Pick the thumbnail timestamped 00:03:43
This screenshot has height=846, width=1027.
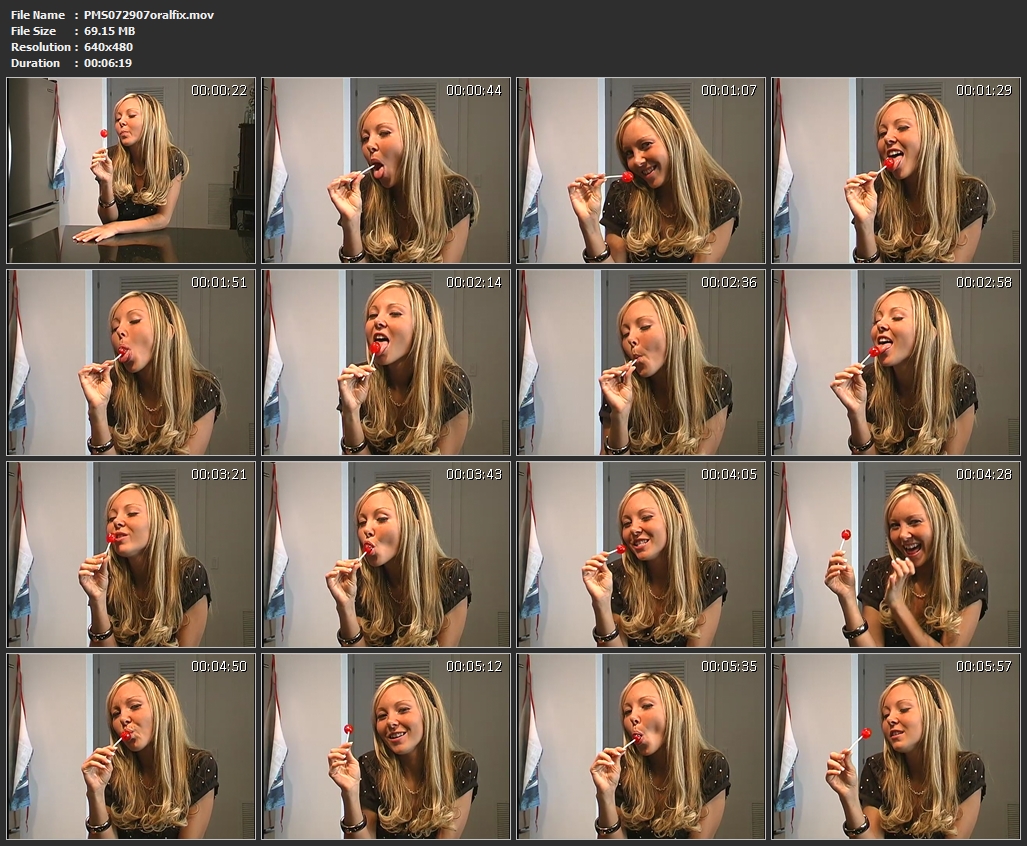[x=386, y=554]
